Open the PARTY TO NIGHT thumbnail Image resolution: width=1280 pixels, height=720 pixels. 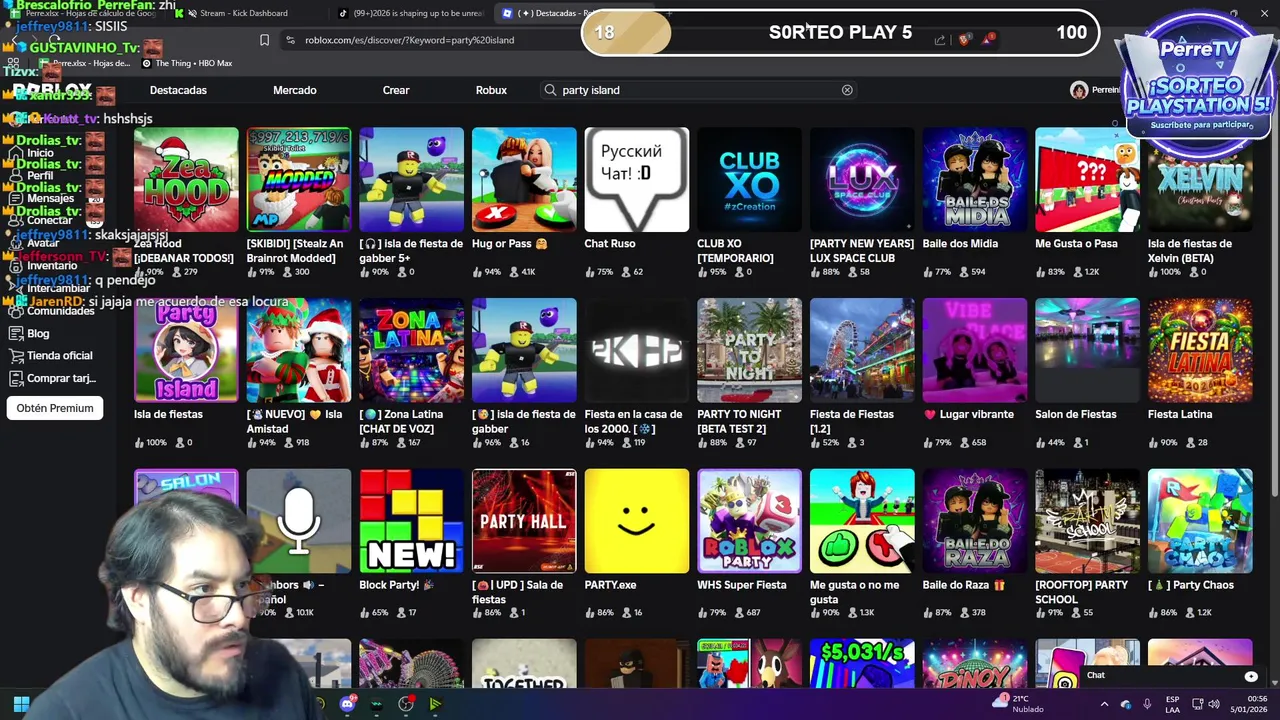point(749,350)
